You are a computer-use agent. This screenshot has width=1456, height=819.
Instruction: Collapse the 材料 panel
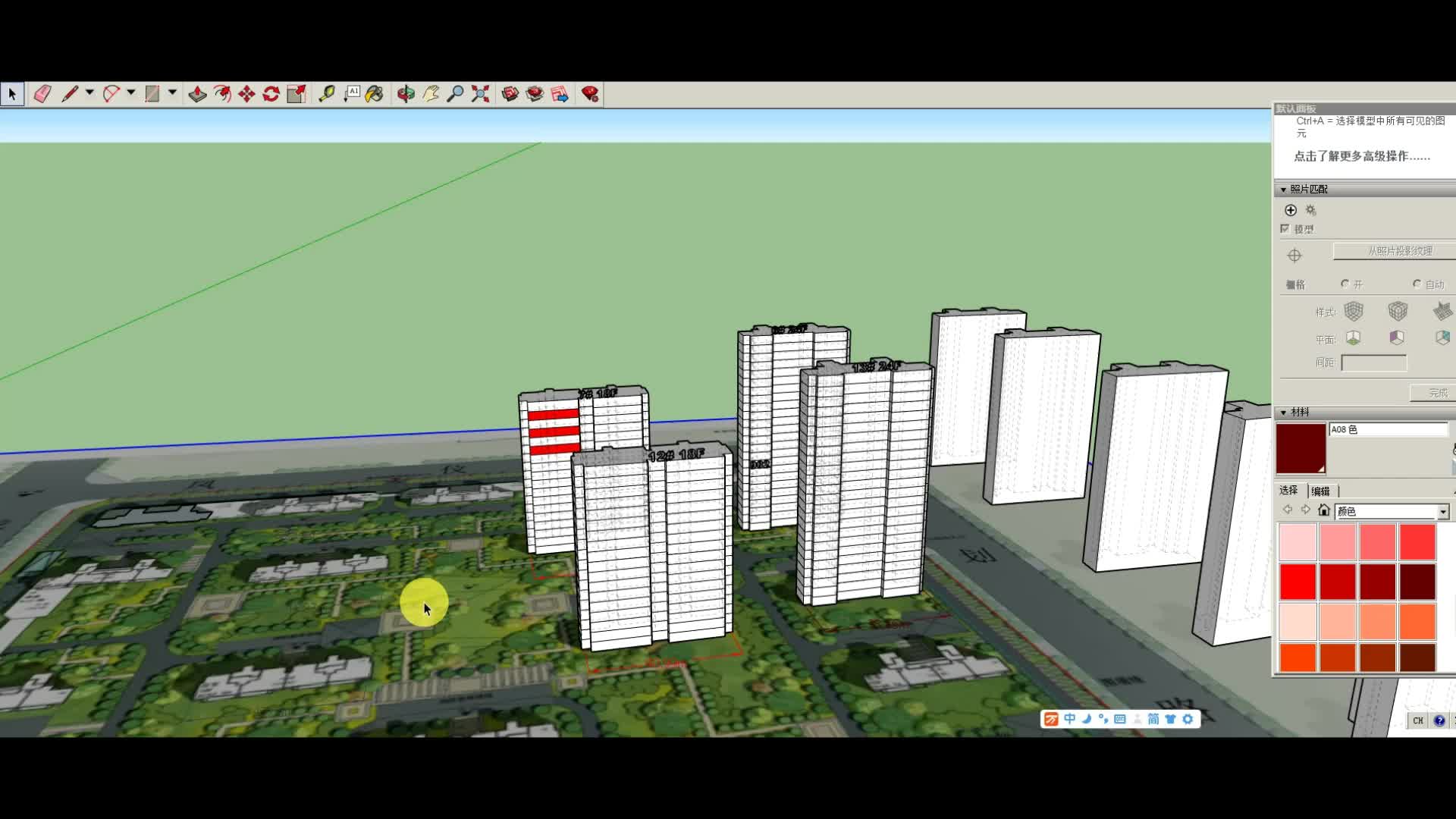click(1283, 413)
